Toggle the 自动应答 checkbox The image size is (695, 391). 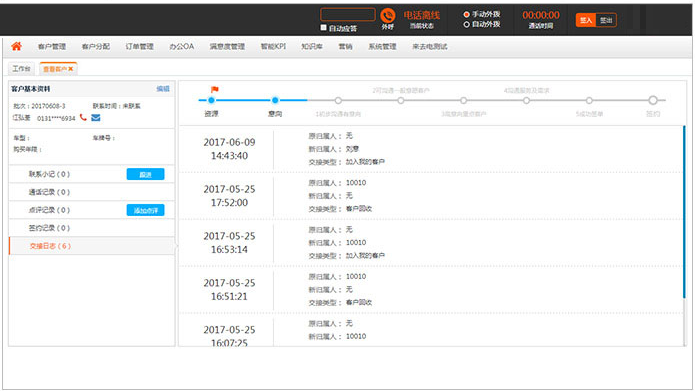[x=324, y=27]
